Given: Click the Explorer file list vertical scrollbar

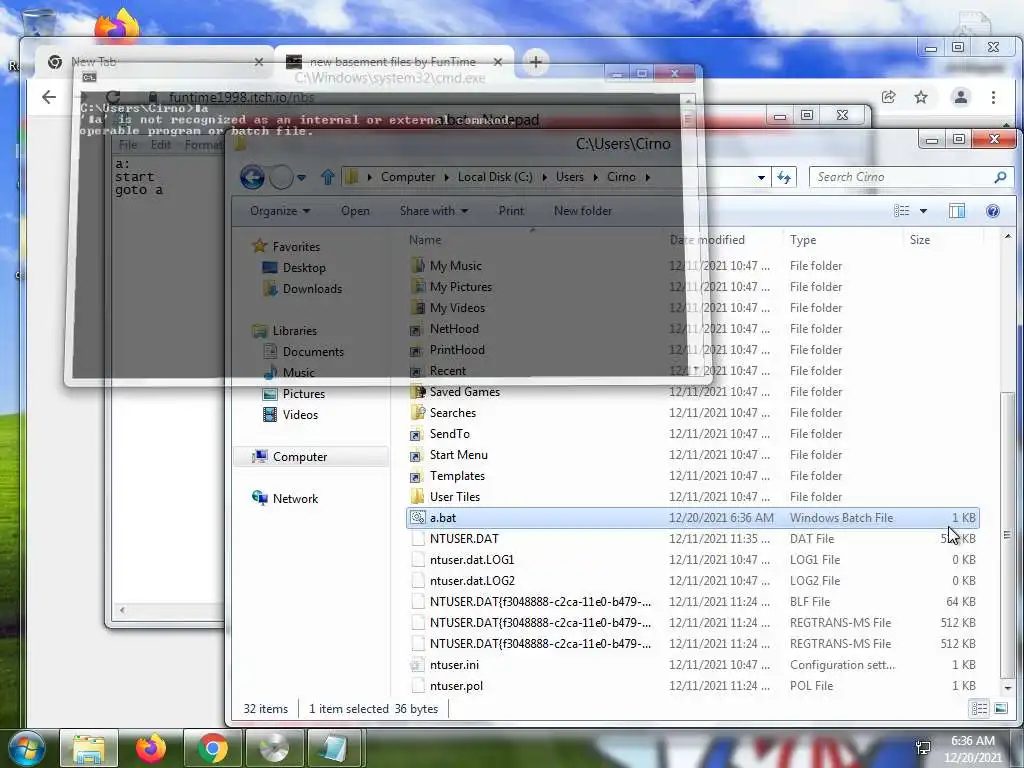Looking at the screenshot, I should tap(1007, 534).
